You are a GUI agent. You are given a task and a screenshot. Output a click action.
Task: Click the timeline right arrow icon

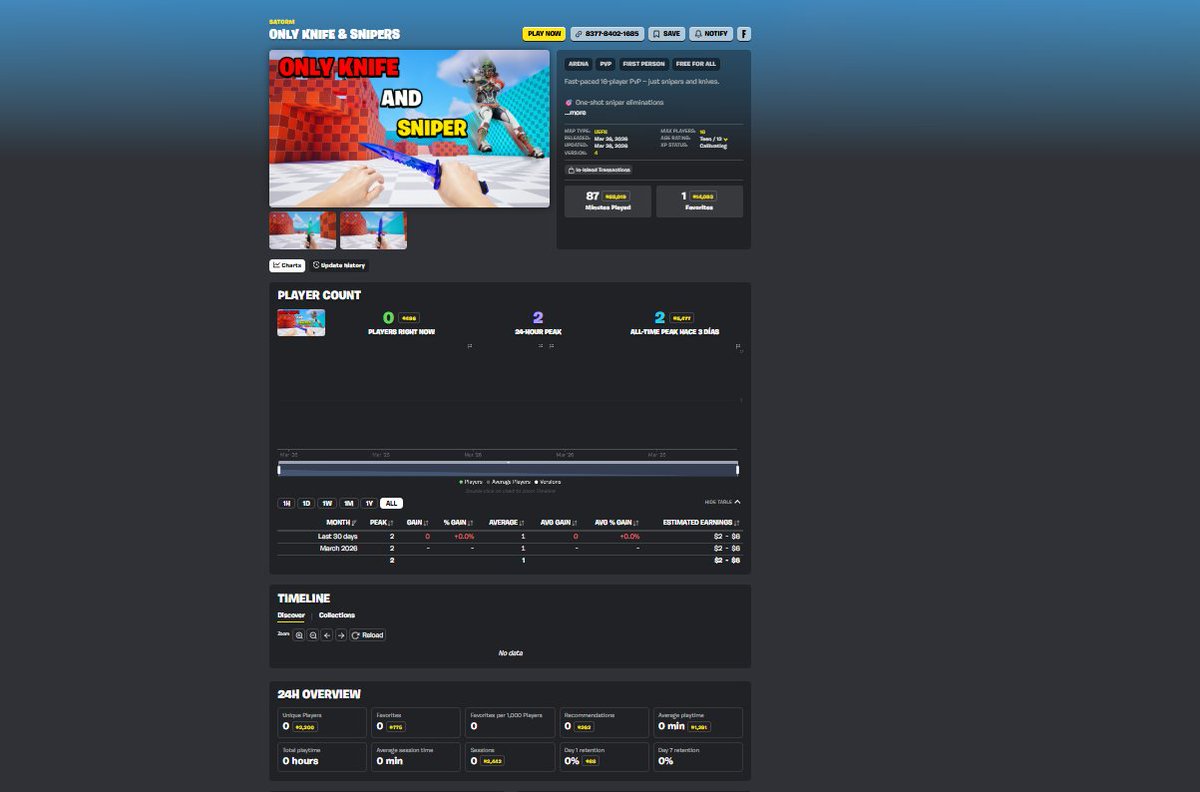coord(341,635)
